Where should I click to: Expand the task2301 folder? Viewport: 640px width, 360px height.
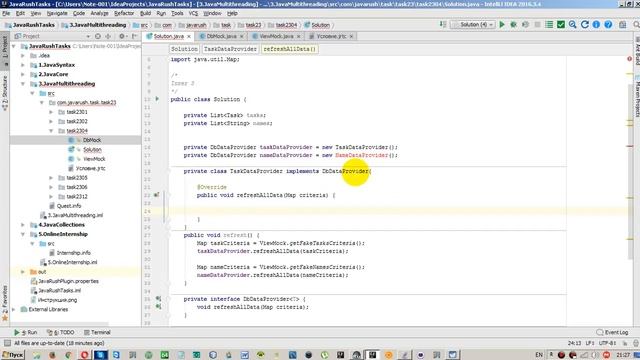point(51,112)
